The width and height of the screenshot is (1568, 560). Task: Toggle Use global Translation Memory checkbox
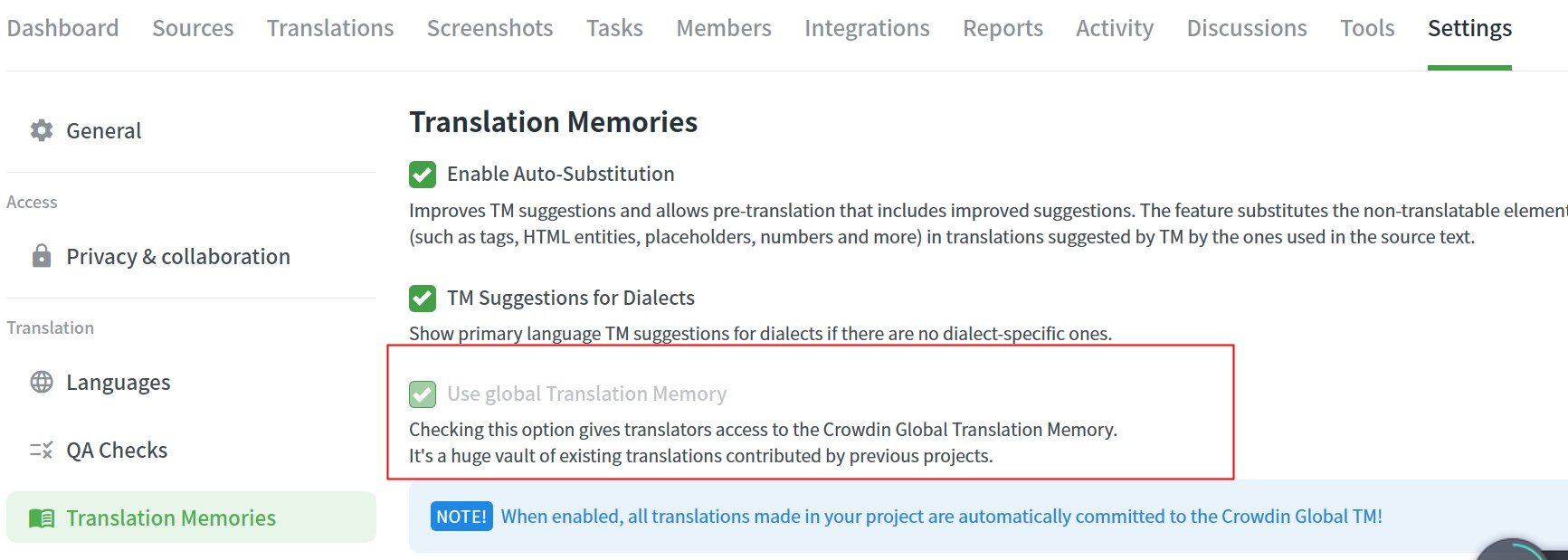click(423, 394)
